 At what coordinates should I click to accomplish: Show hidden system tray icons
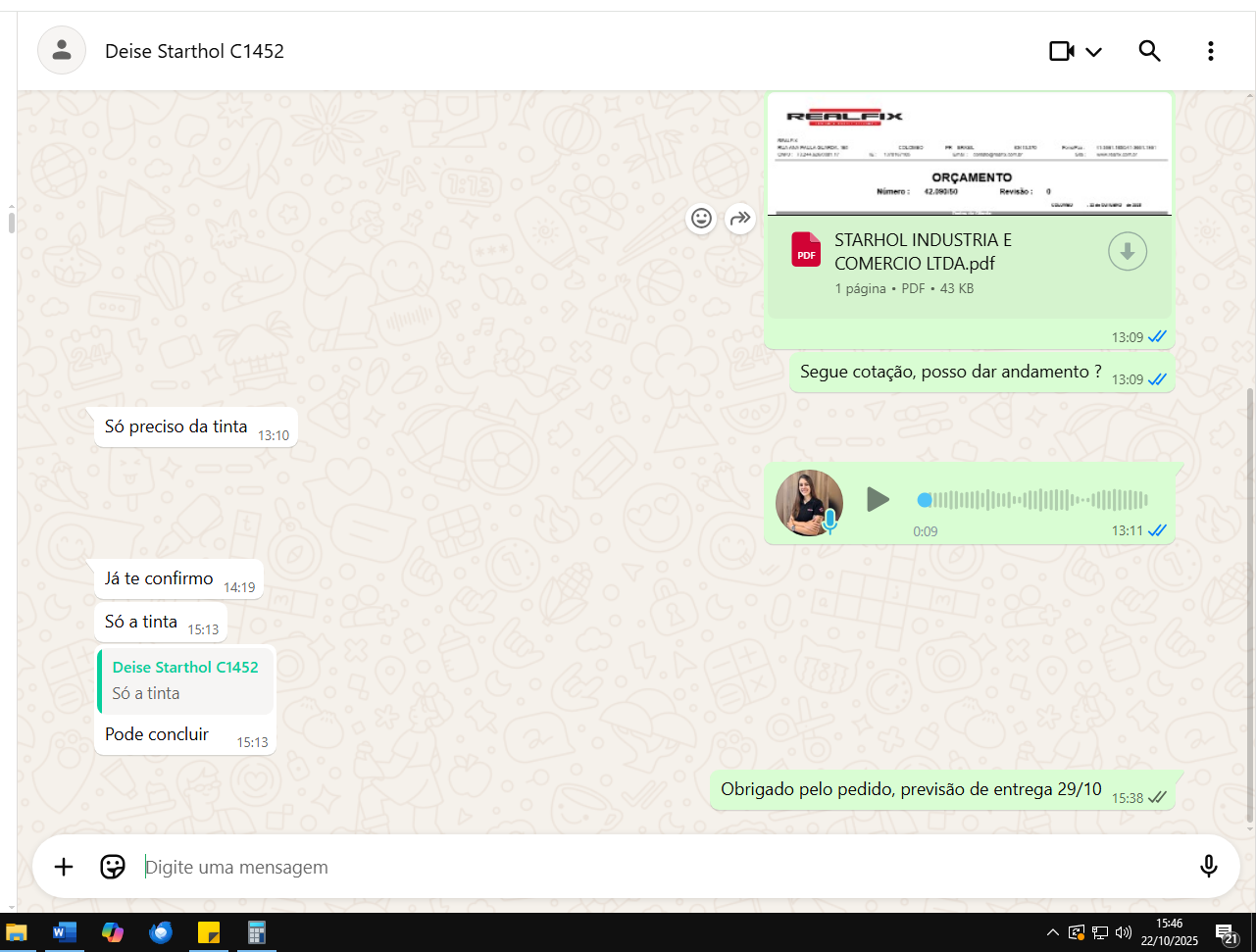coord(1052,932)
